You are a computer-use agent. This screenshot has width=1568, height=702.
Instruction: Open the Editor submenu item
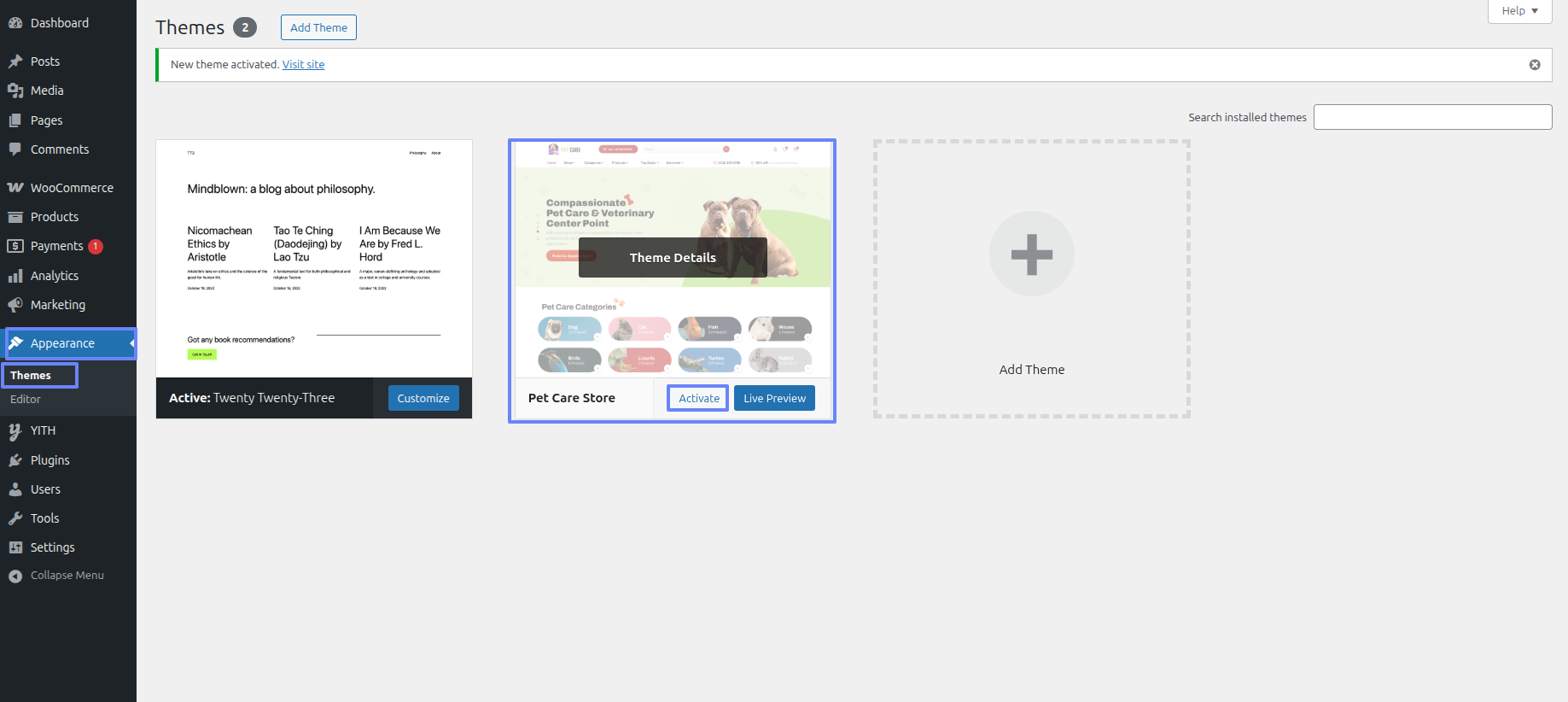(26, 400)
